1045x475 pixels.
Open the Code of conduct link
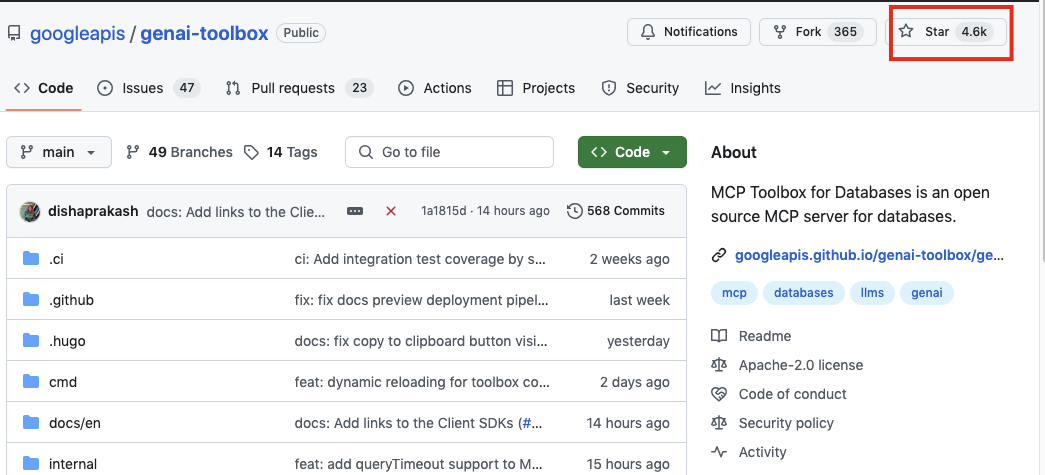(792, 394)
